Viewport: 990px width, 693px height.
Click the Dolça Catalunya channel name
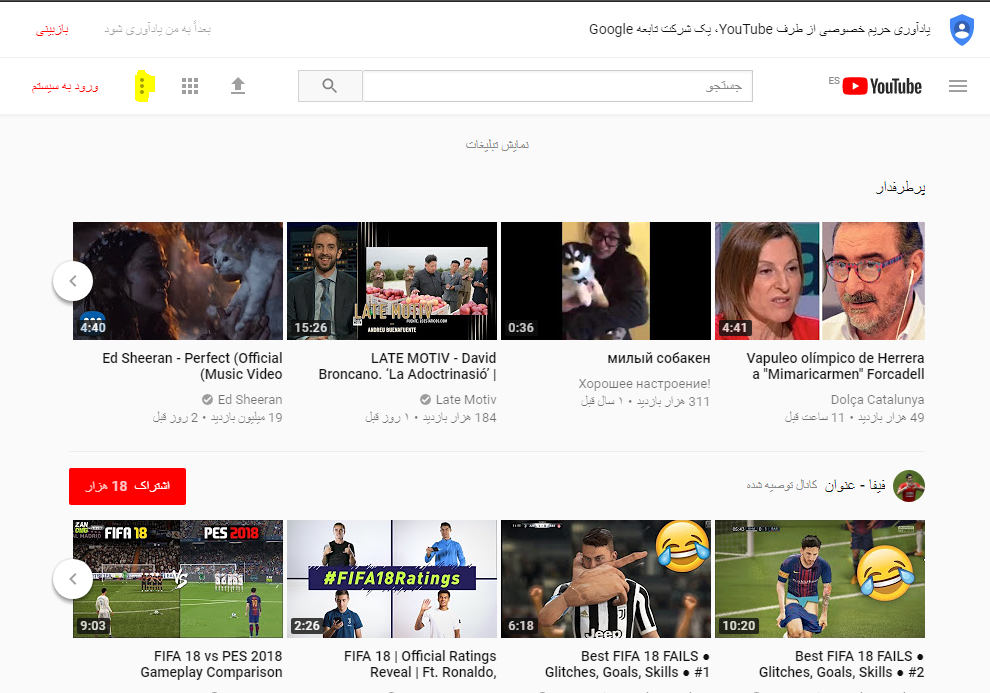878,400
